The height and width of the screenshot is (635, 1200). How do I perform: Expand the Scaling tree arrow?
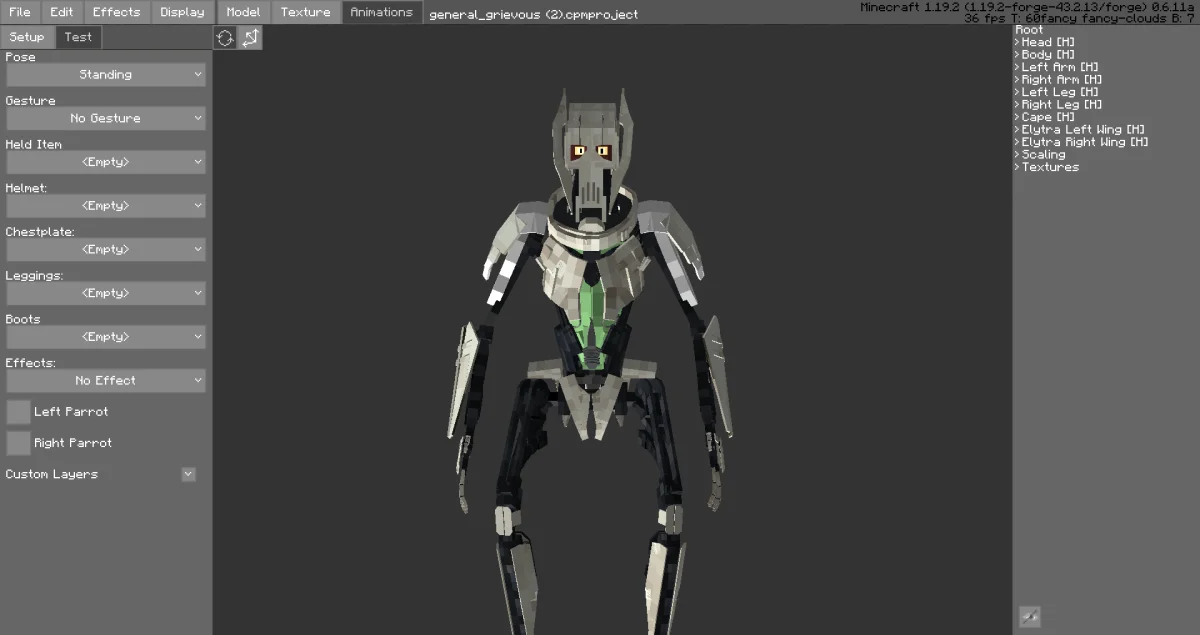[1018, 155]
